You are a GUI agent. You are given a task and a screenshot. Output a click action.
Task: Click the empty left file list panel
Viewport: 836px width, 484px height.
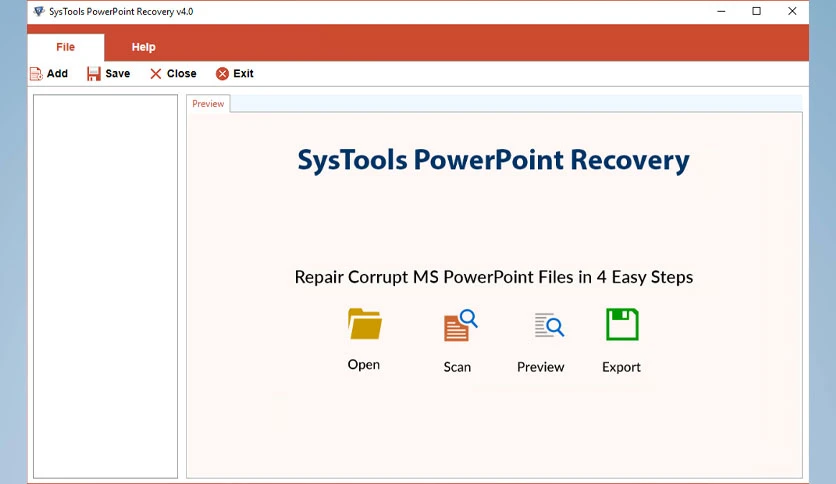coord(106,286)
